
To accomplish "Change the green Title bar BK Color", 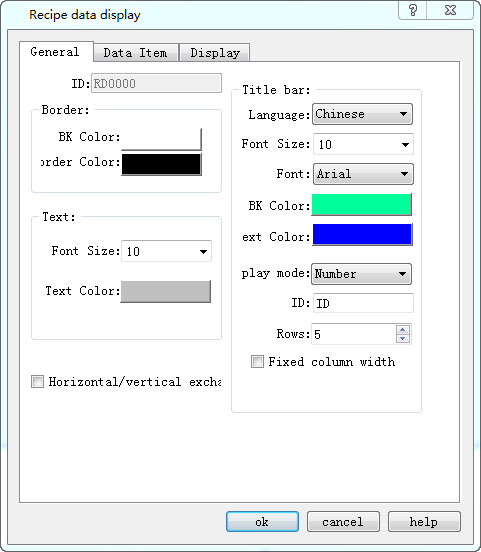I will [362, 204].
